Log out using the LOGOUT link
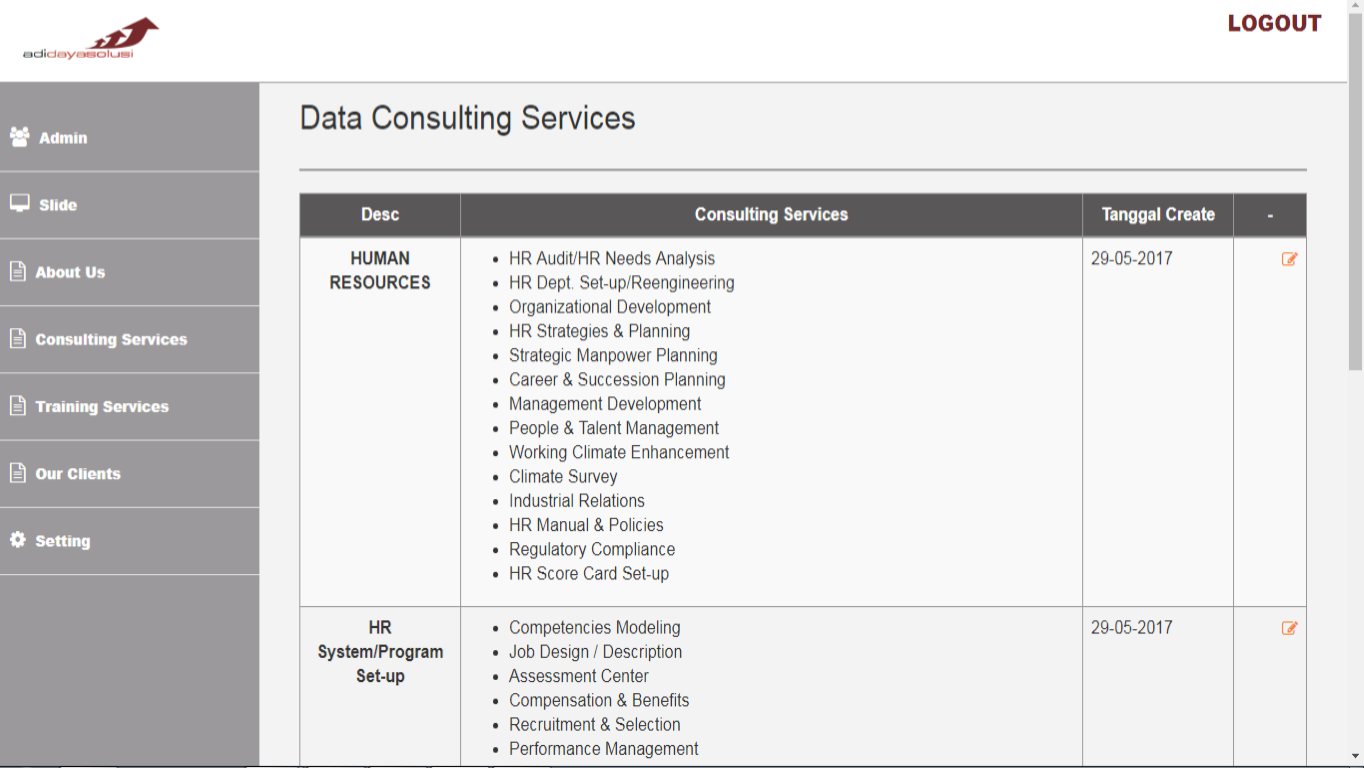 click(x=1274, y=24)
